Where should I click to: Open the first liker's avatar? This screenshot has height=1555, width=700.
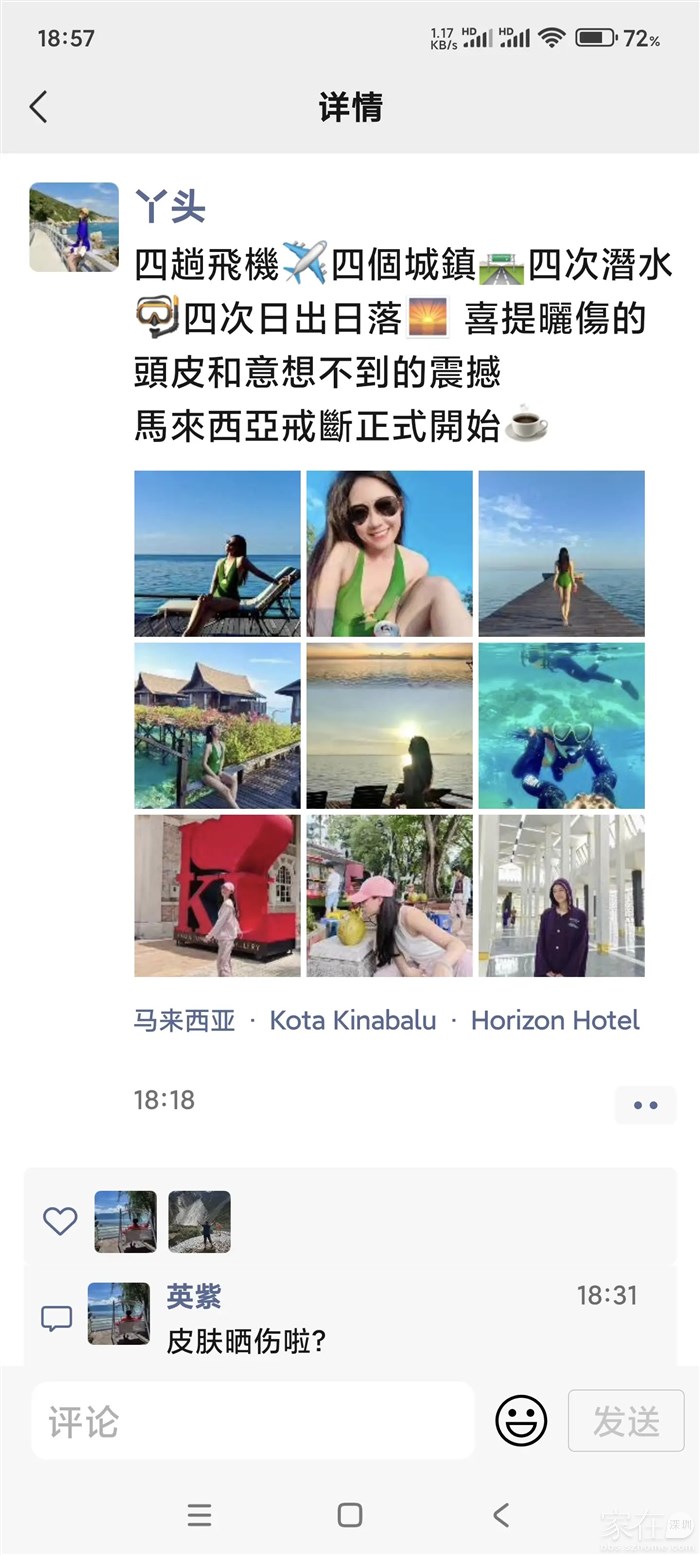pyautogui.click(x=126, y=1221)
